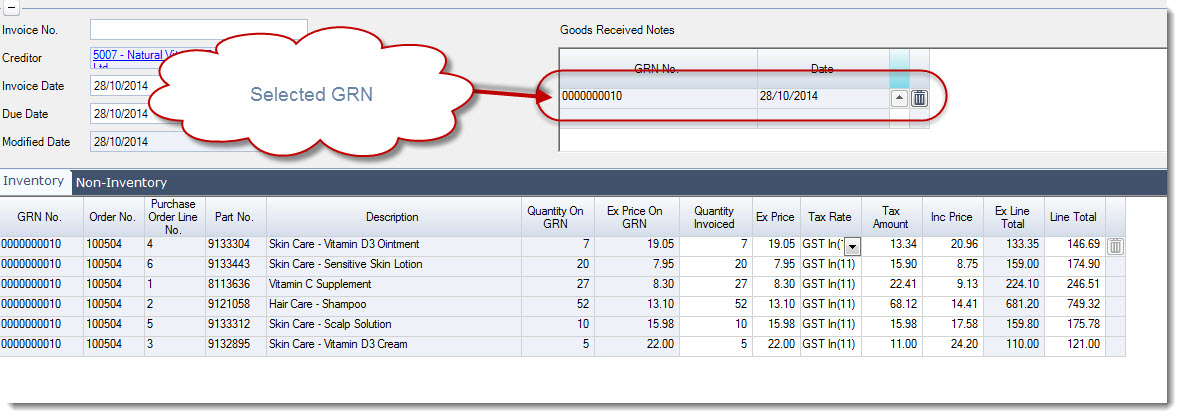
Task: Click the Tax Rate column header
Action: pyautogui.click(x=830, y=217)
